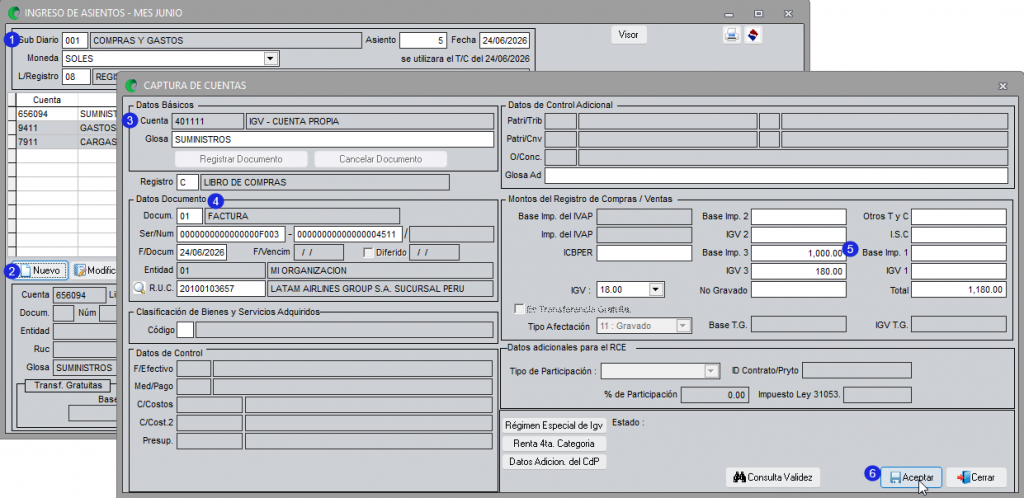Viewport: 1024px width, 498px height.
Task: Click the Glosa Ad input field
Action: click(776, 176)
